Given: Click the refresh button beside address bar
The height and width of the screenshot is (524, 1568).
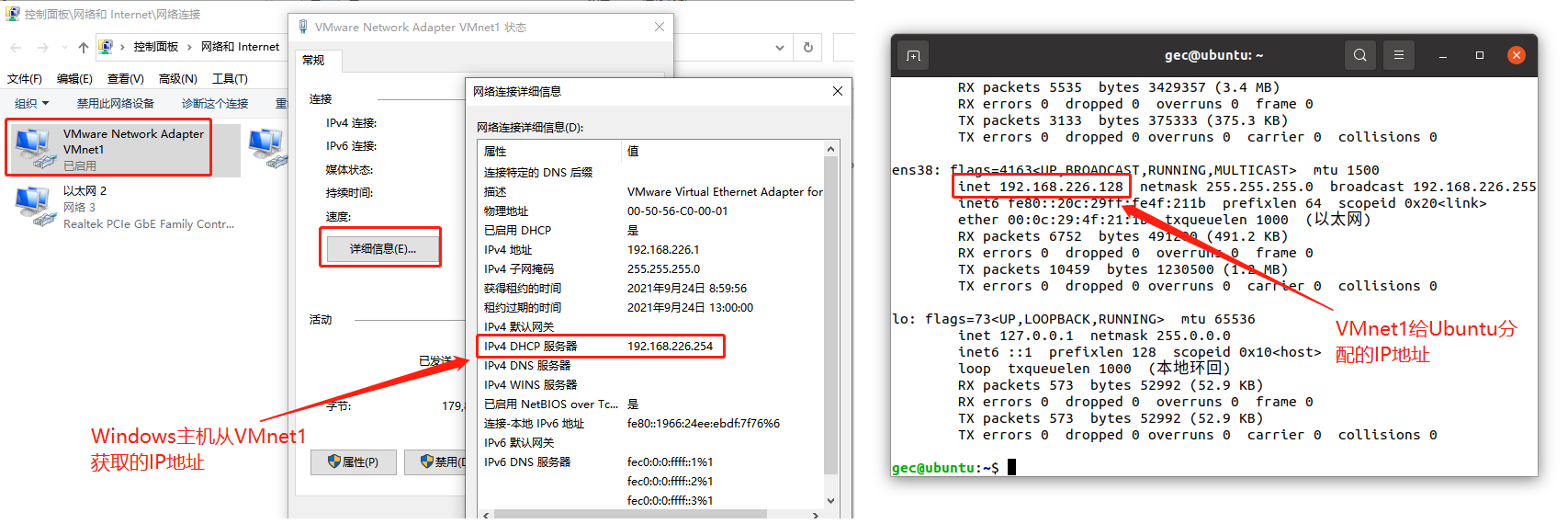Looking at the screenshot, I should (808, 47).
